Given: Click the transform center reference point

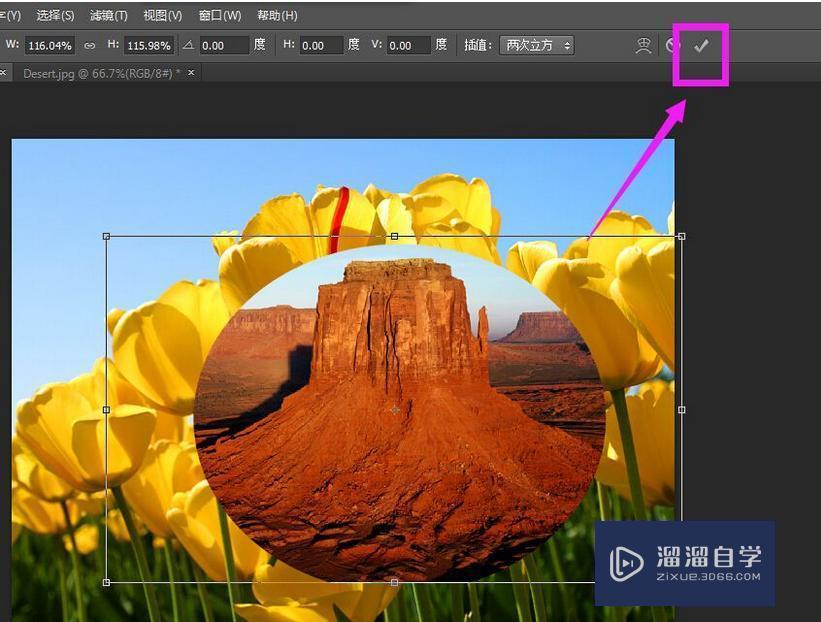Looking at the screenshot, I should pyautogui.click(x=395, y=410).
